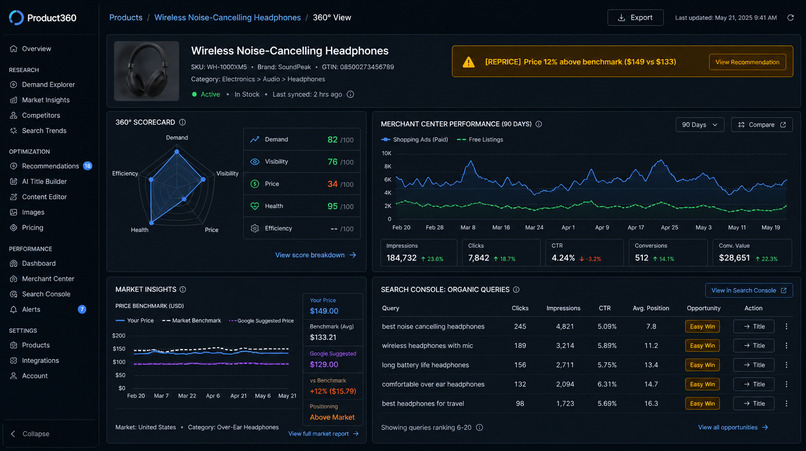Click Products breadcrumb link
The height and width of the screenshot is (451, 806).
(125, 17)
